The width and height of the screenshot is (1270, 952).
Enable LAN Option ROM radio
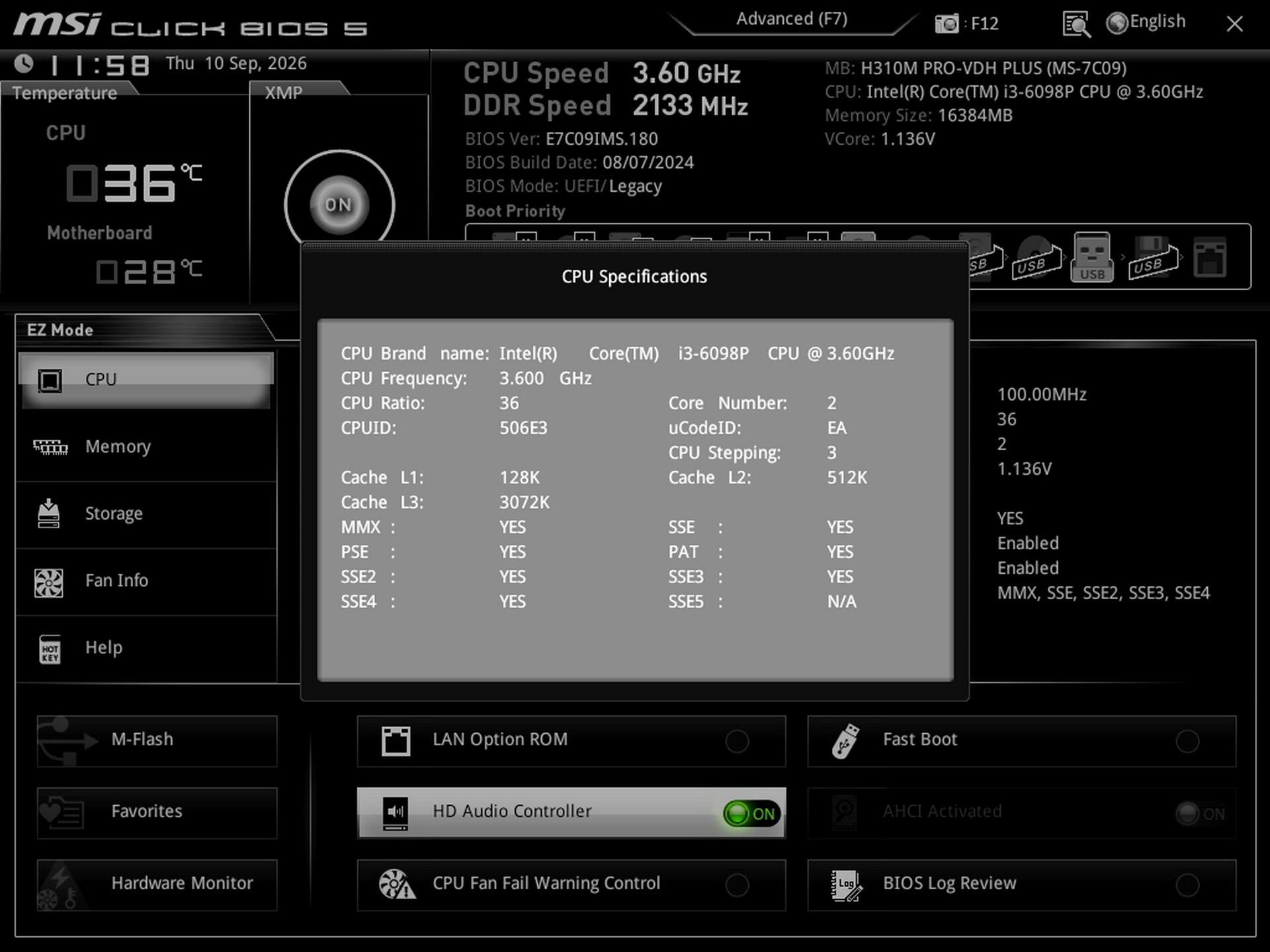tap(737, 741)
